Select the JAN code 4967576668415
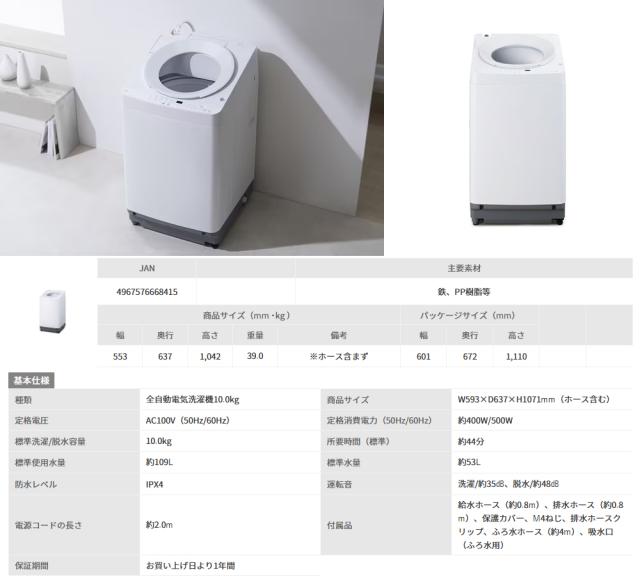 tap(147, 292)
